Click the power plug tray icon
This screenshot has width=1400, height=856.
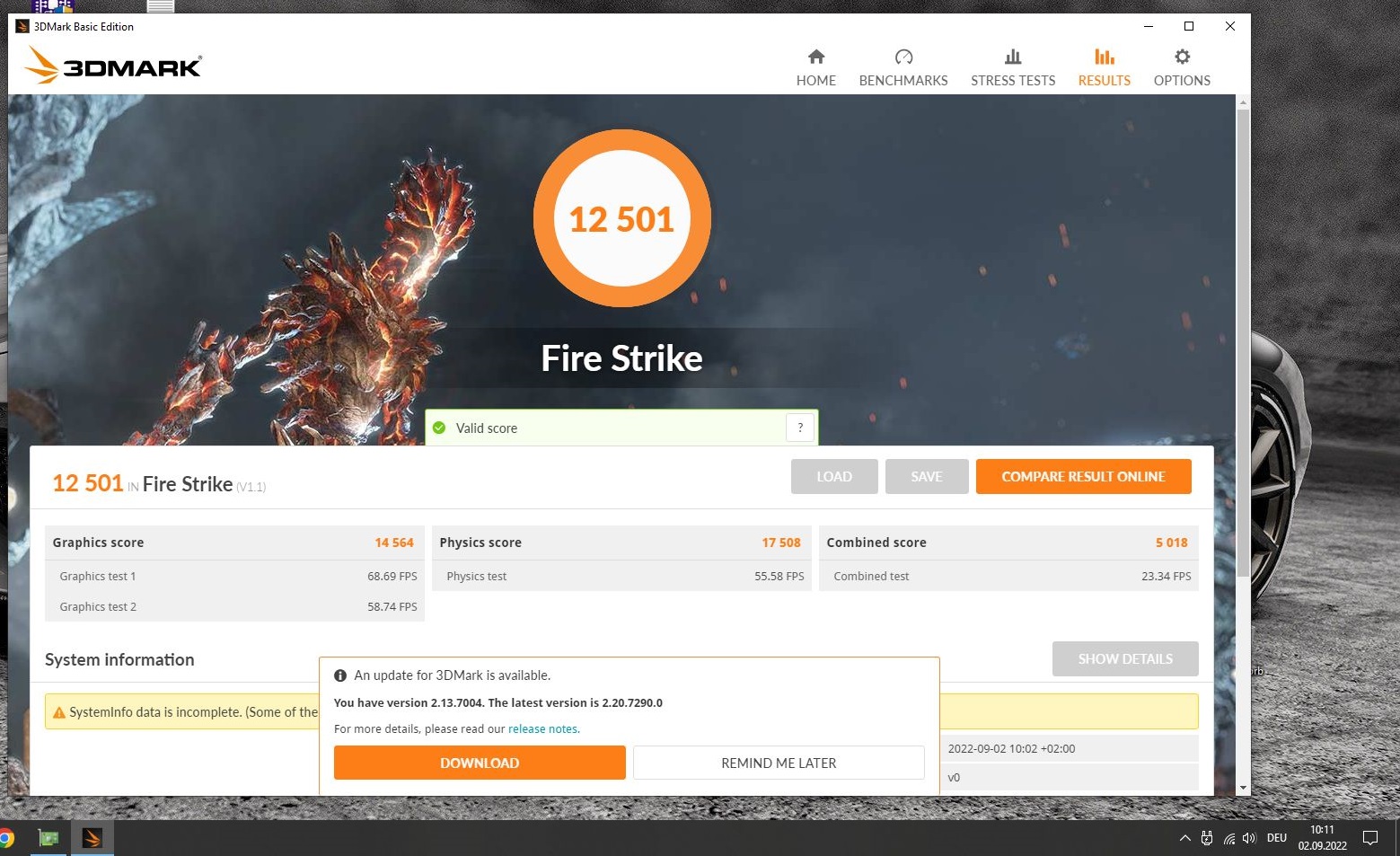point(1207,838)
